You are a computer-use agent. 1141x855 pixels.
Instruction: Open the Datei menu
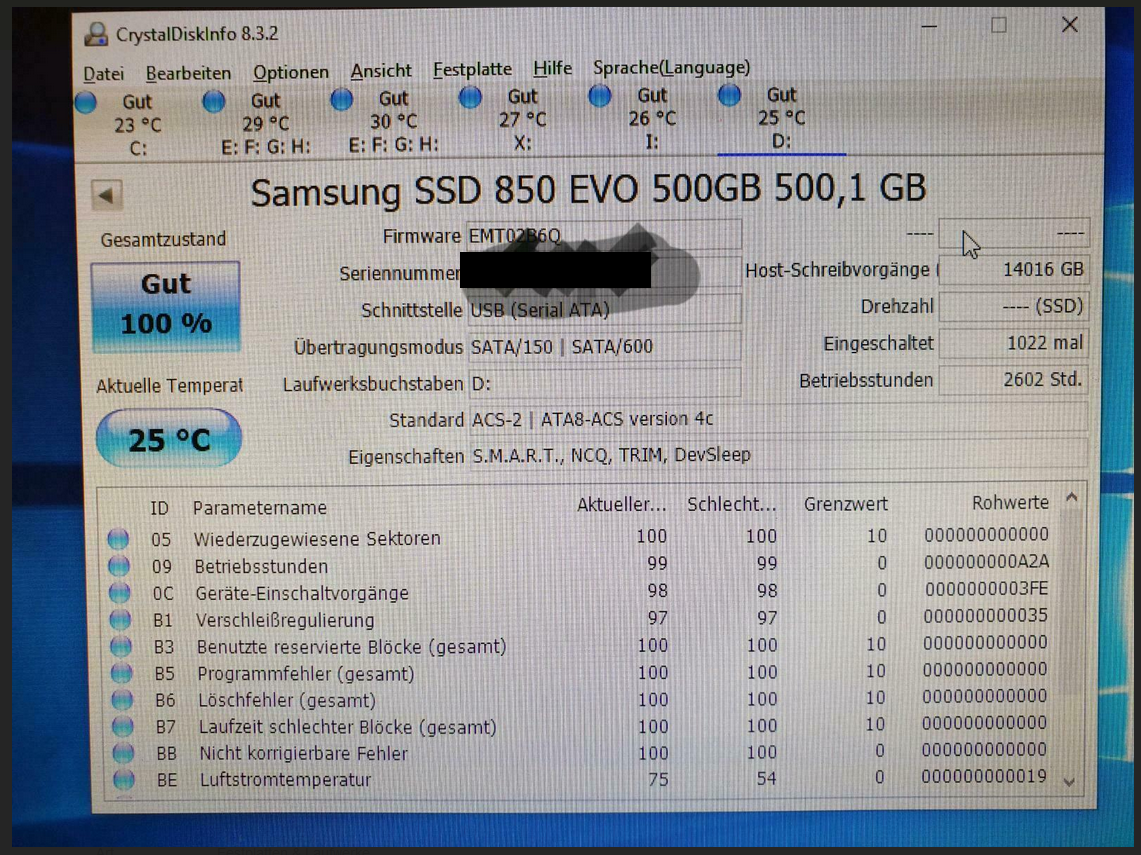point(103,73)
